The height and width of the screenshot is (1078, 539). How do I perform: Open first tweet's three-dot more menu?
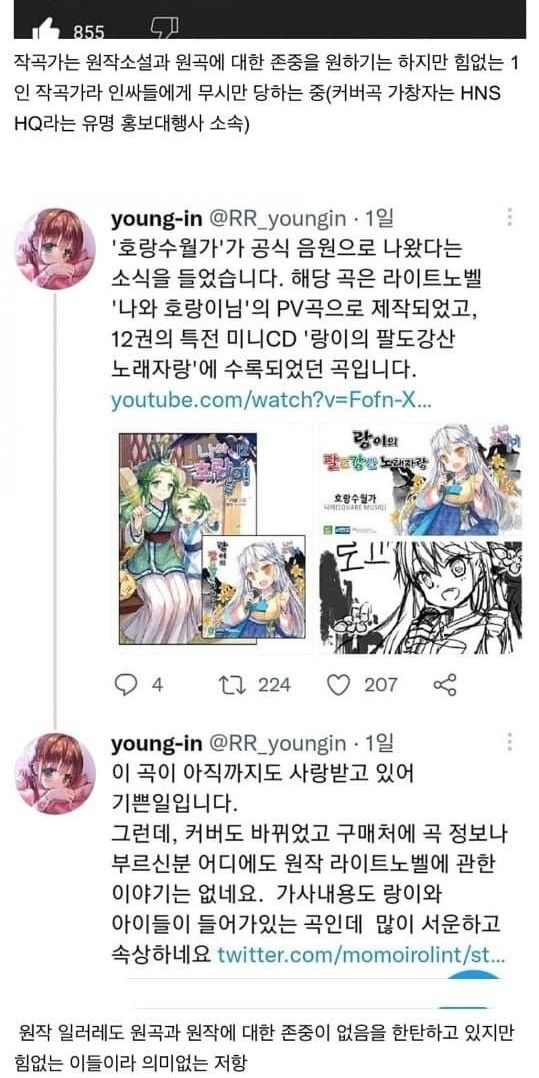point(509,218)
